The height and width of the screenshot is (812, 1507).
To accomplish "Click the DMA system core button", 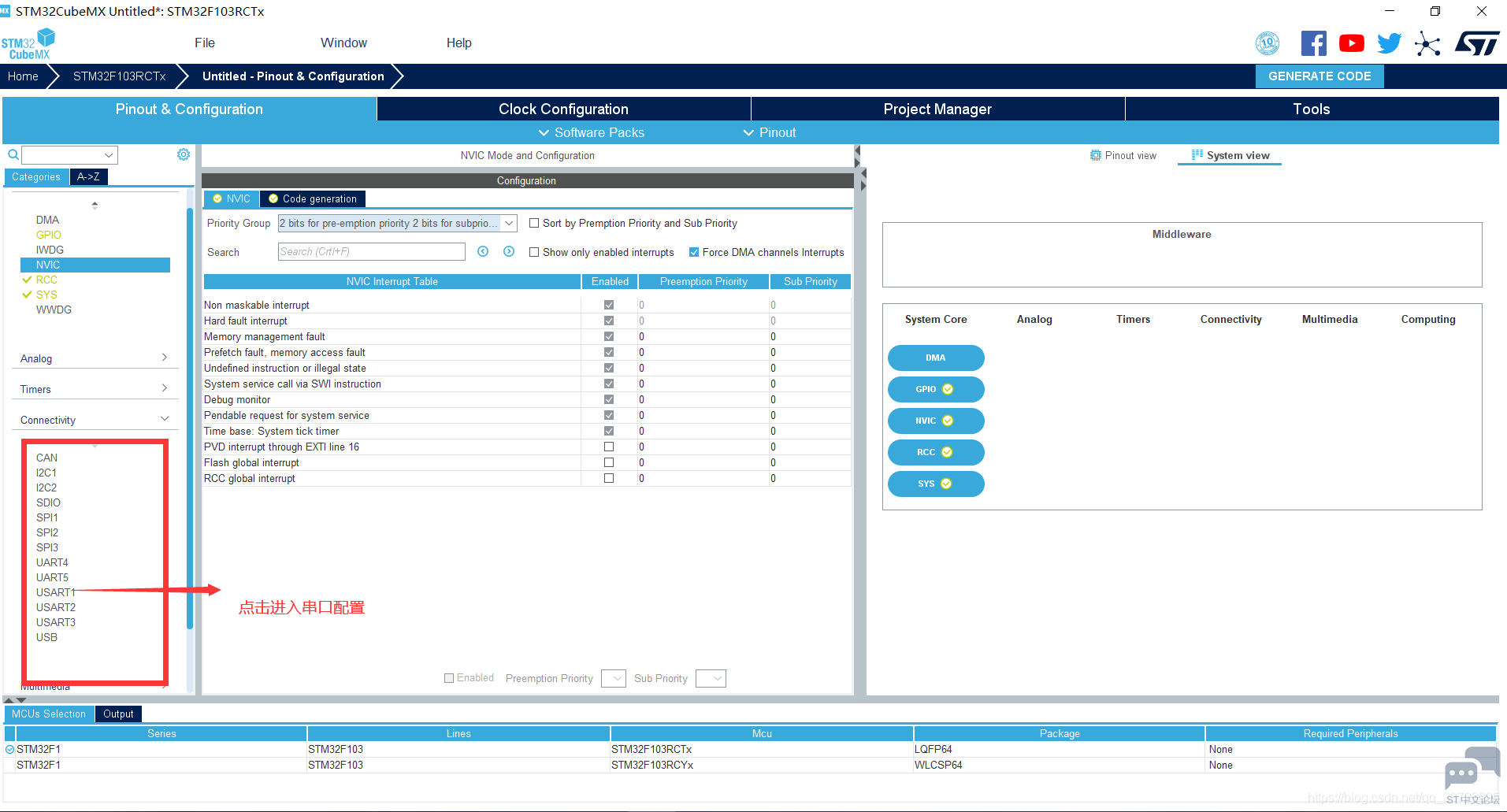I will pos(936,358).
